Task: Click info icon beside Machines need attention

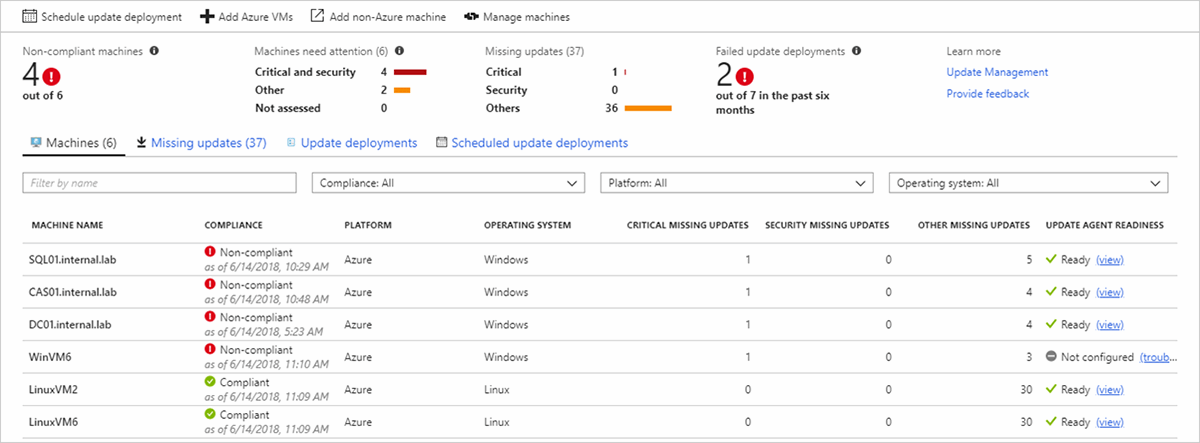Action: click(399, 50)
